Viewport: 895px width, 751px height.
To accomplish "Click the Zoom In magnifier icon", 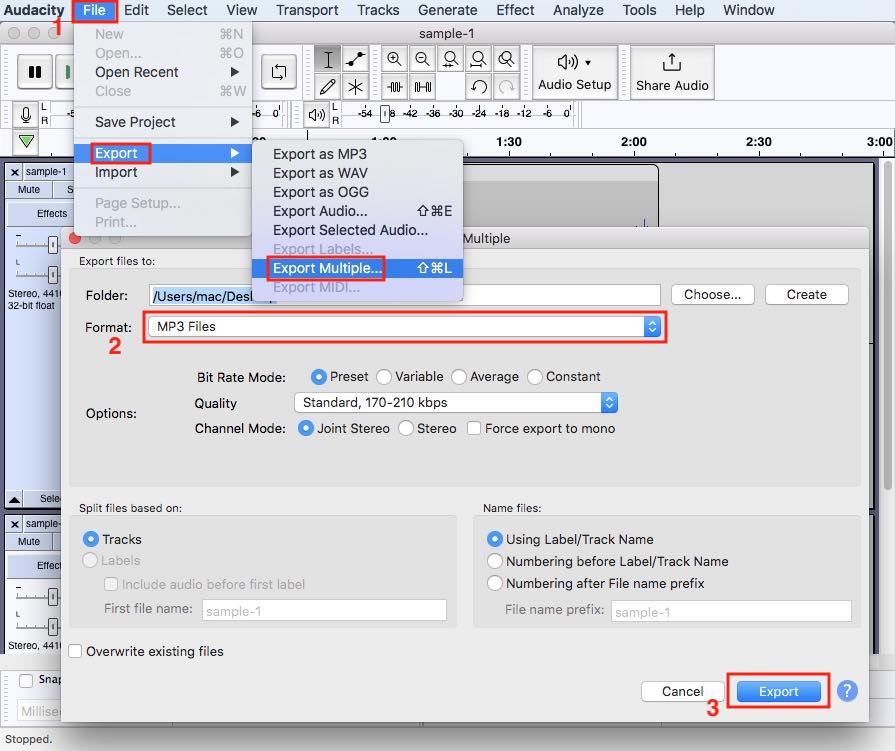I will (394, 59).
